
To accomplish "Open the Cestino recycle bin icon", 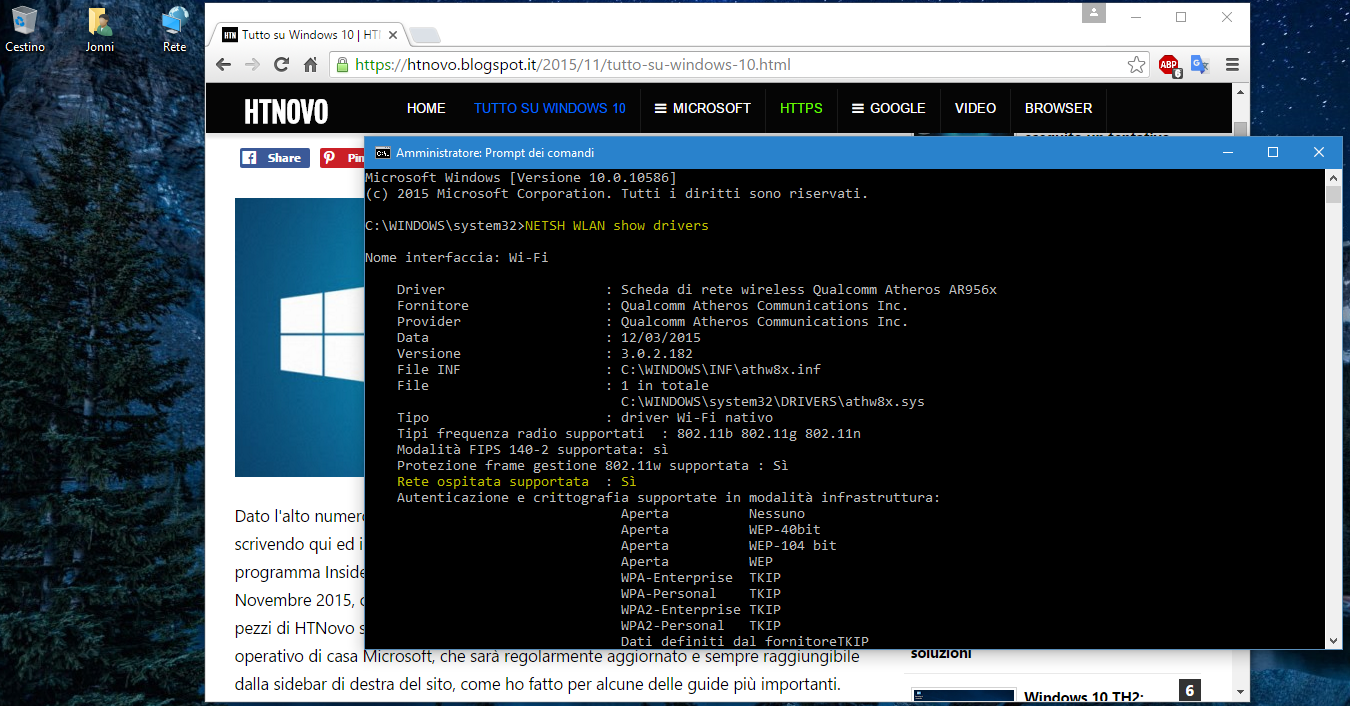I will coord(24,29).
